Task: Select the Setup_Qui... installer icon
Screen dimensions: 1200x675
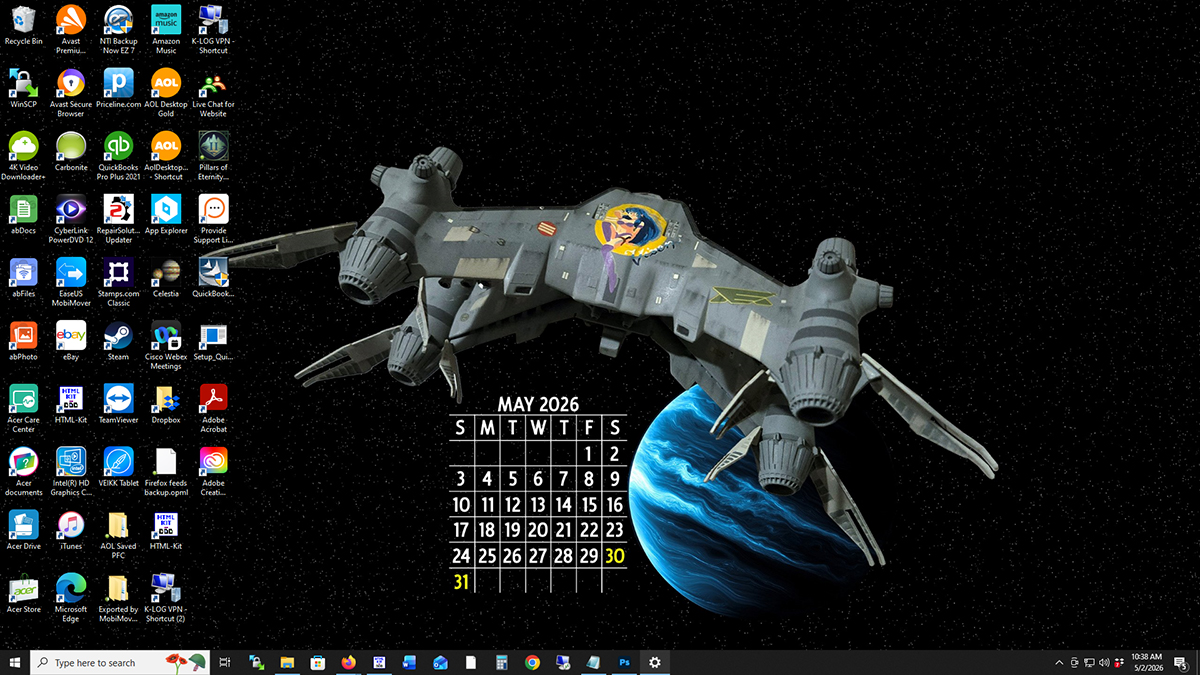Action: 213,341
